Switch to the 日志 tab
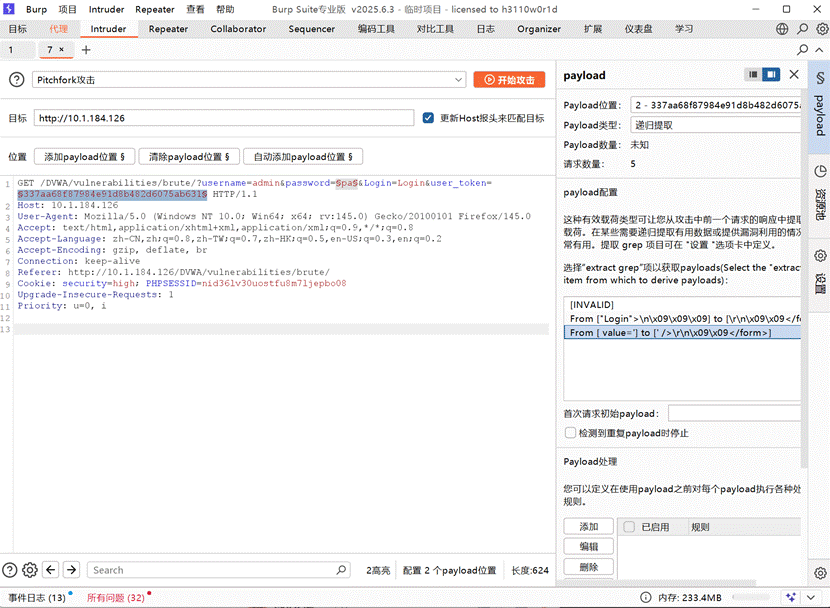This screenshot has width=830, height=608. click(x=485, y=29)
